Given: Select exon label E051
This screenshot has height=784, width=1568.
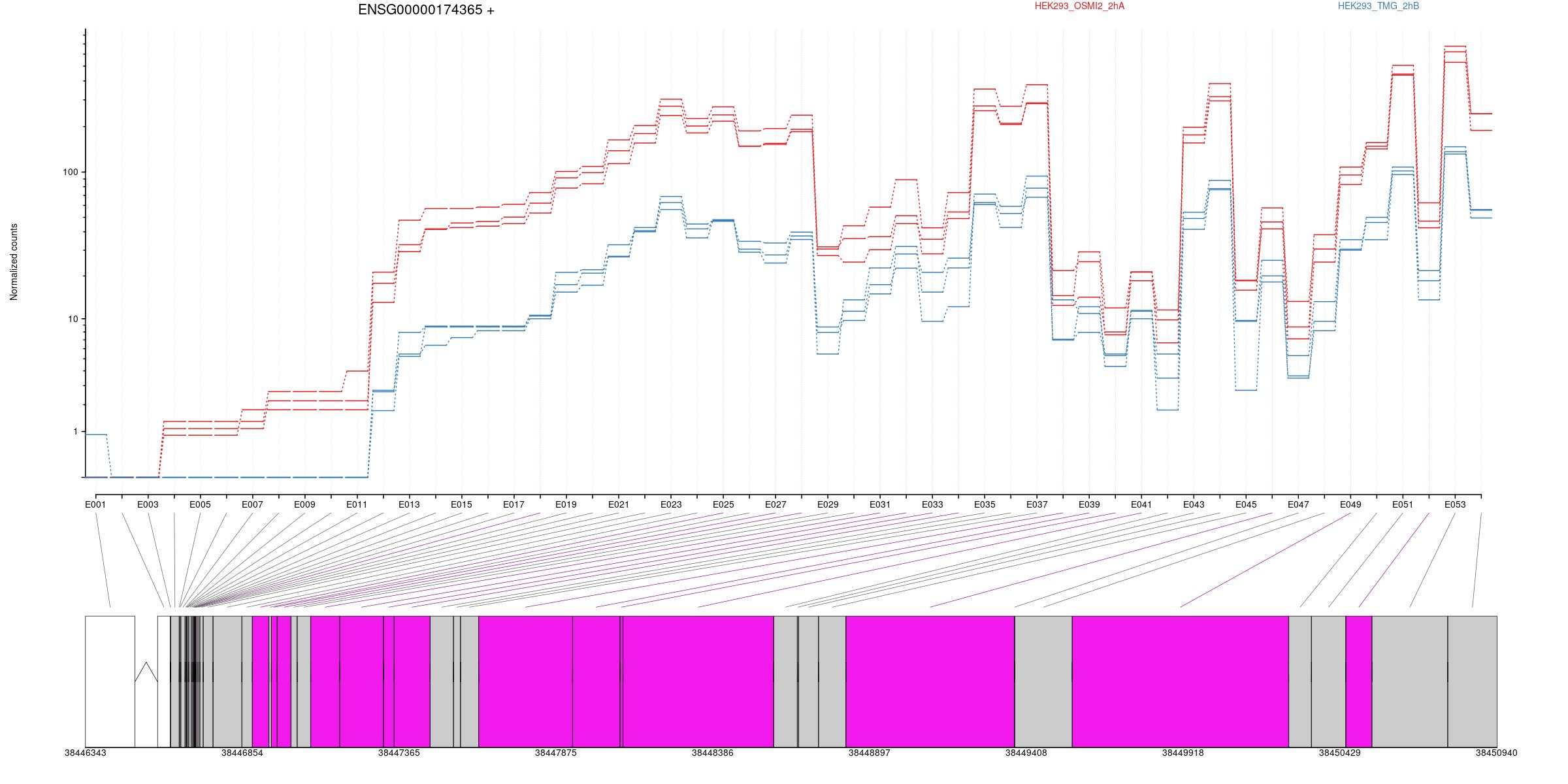Looking at the screenshot, I should point(1403,505).
